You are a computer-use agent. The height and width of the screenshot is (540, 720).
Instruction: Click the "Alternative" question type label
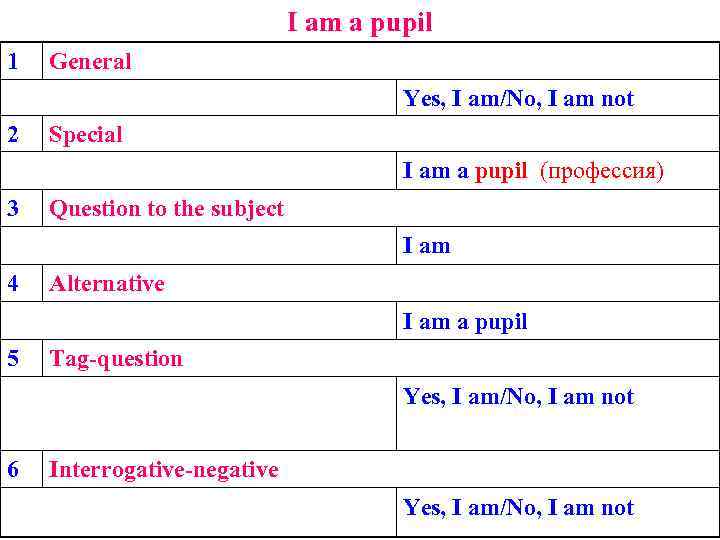pos(107,284)
